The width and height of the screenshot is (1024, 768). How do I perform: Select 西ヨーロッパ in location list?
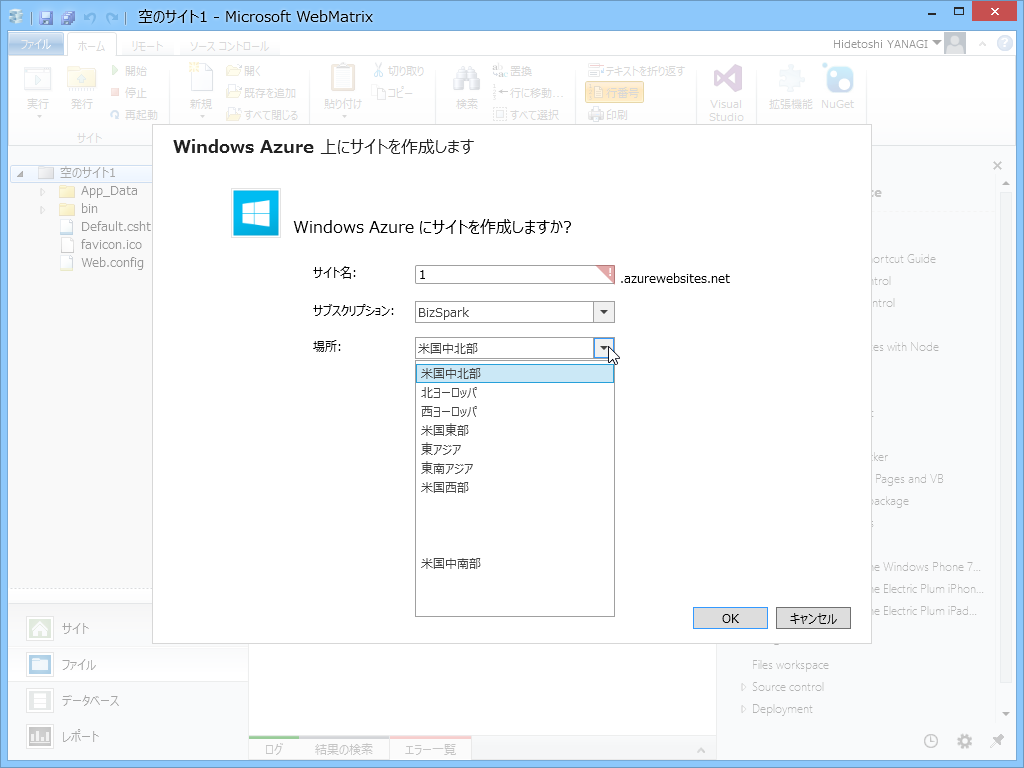[x=515, y=411]
